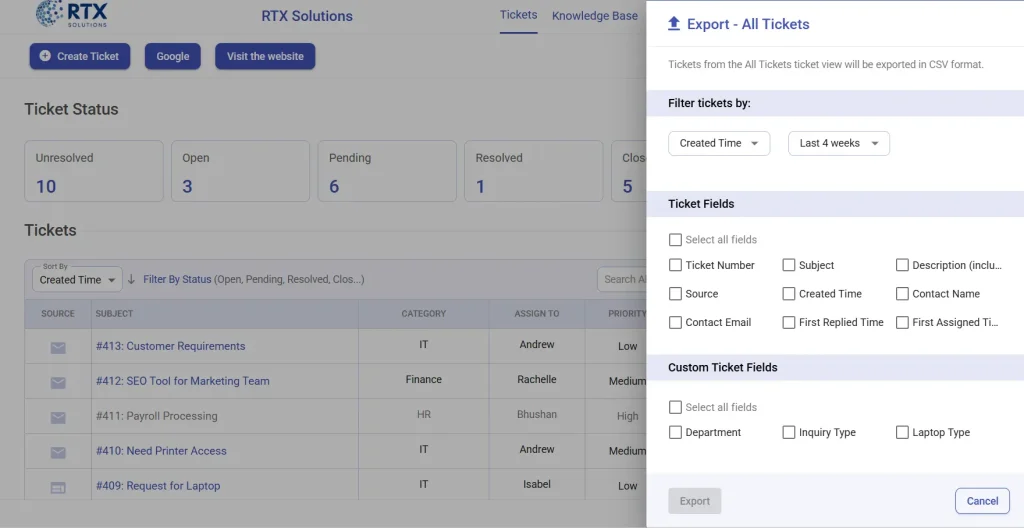Cancel the export panel
Viewport: 1024px width, 528px height.
982,501
